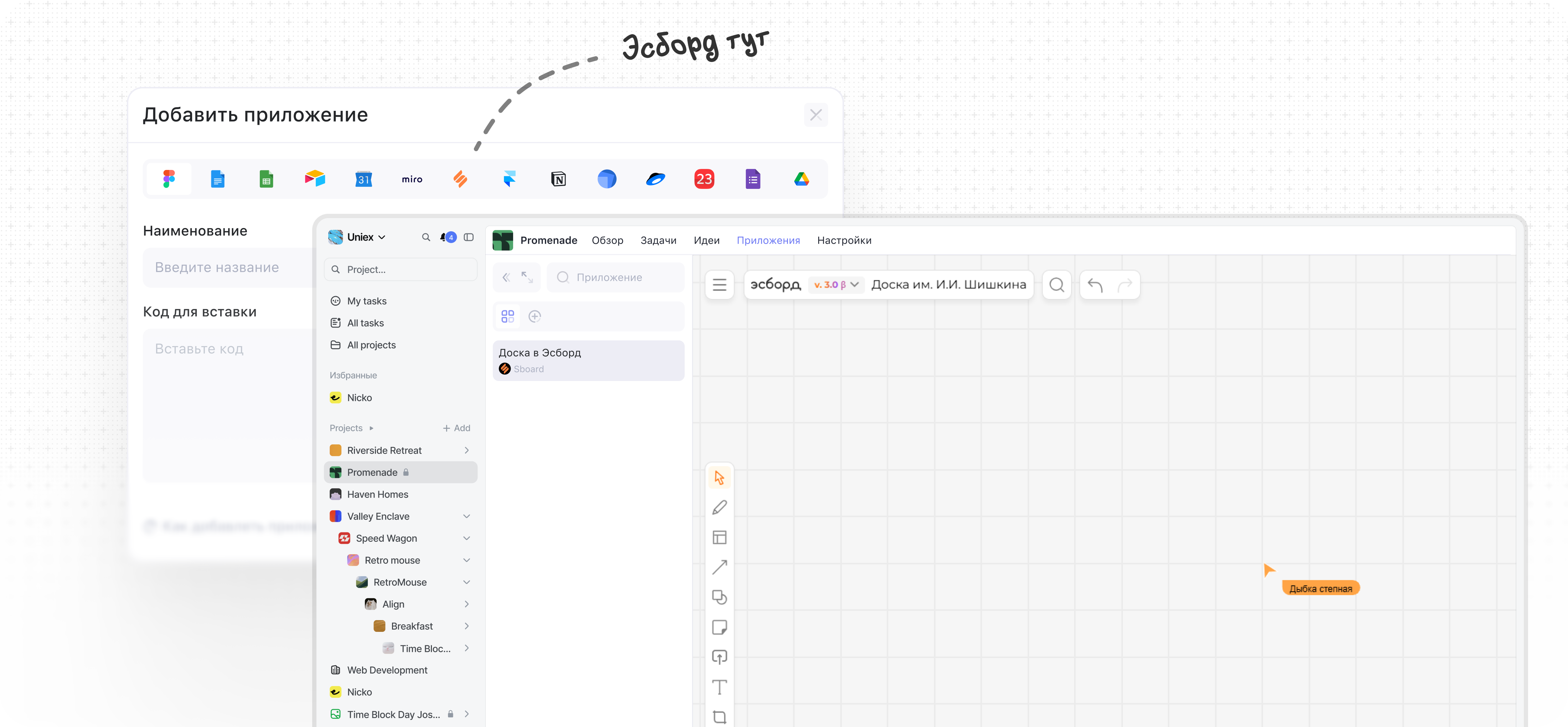
Task: Choose the Miro app icon
Action: coord(412,179)
